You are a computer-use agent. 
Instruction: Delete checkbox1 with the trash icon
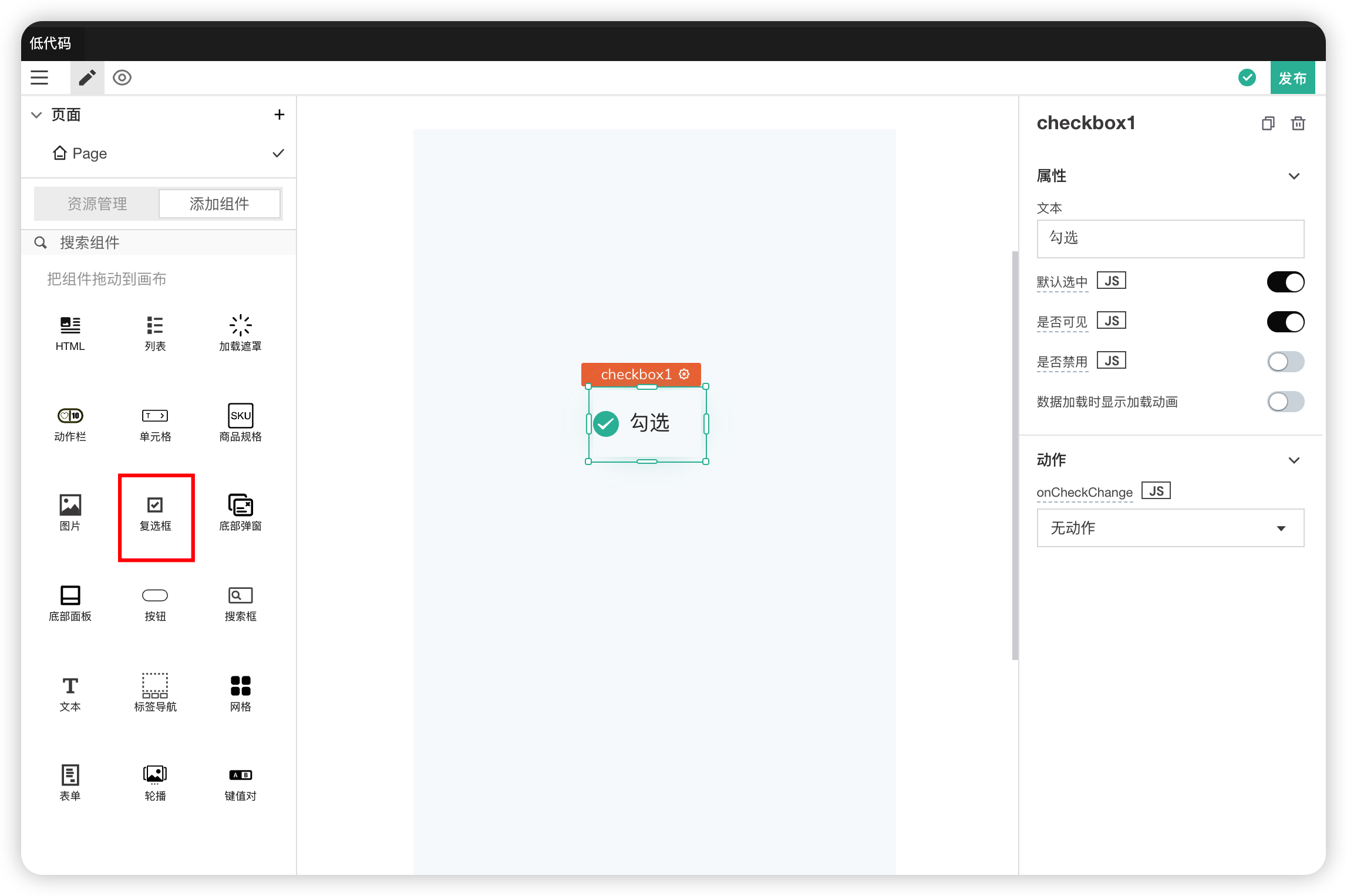[1298, 123]
